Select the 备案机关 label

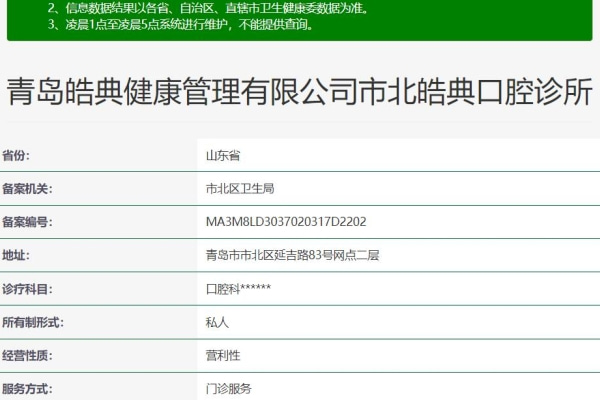(x=27, y=189)
